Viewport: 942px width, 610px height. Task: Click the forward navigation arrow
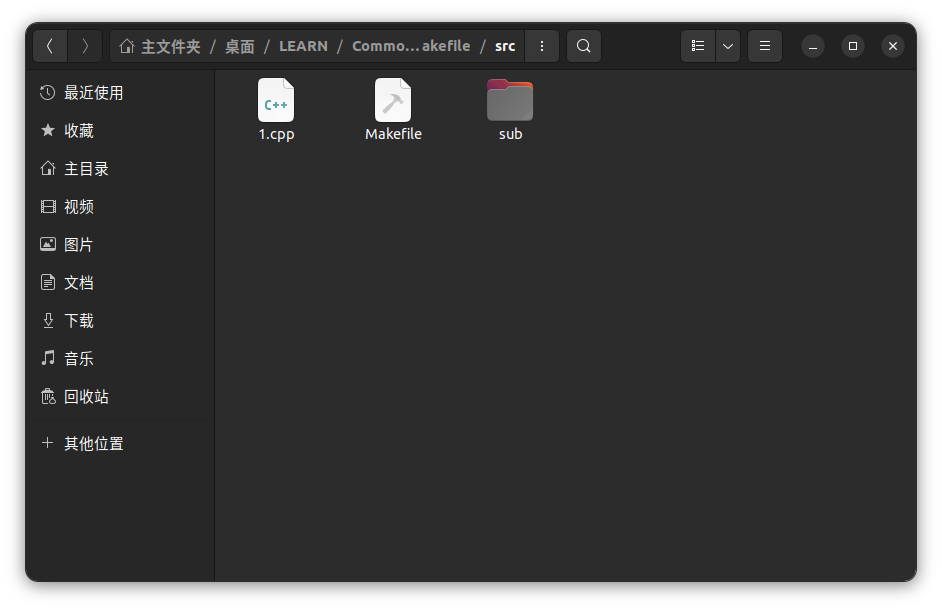click(x=85, y=46)
